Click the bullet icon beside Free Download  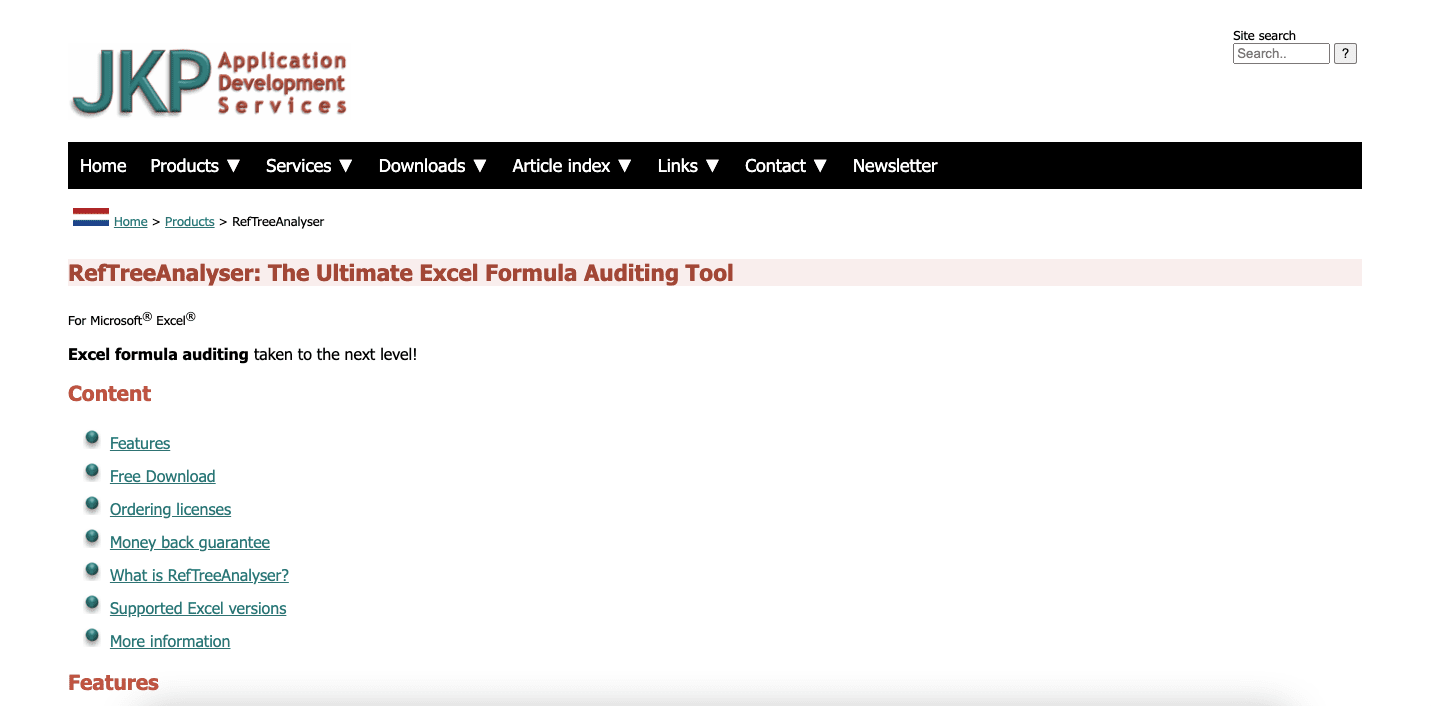coord(92,471)
